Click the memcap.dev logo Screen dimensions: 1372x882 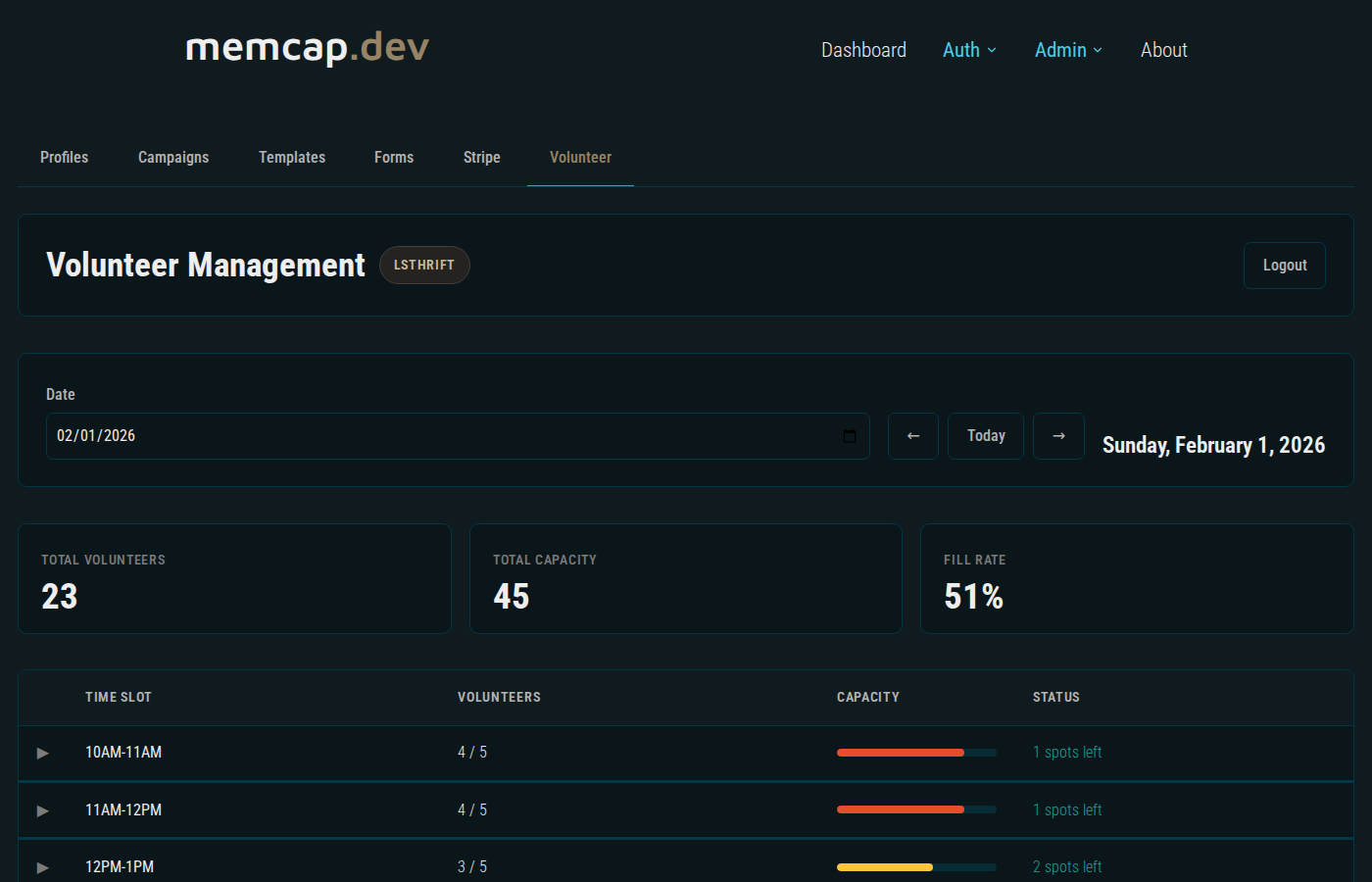(307, 47)
